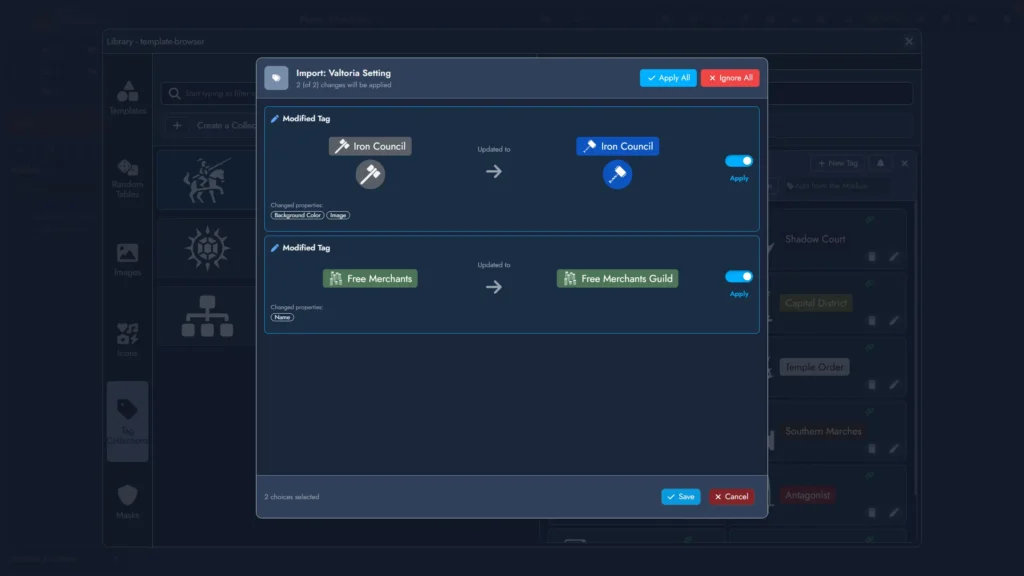1024x576 pixels.
Task: Click the original Free Merchants tag
Action: [370, 279]
